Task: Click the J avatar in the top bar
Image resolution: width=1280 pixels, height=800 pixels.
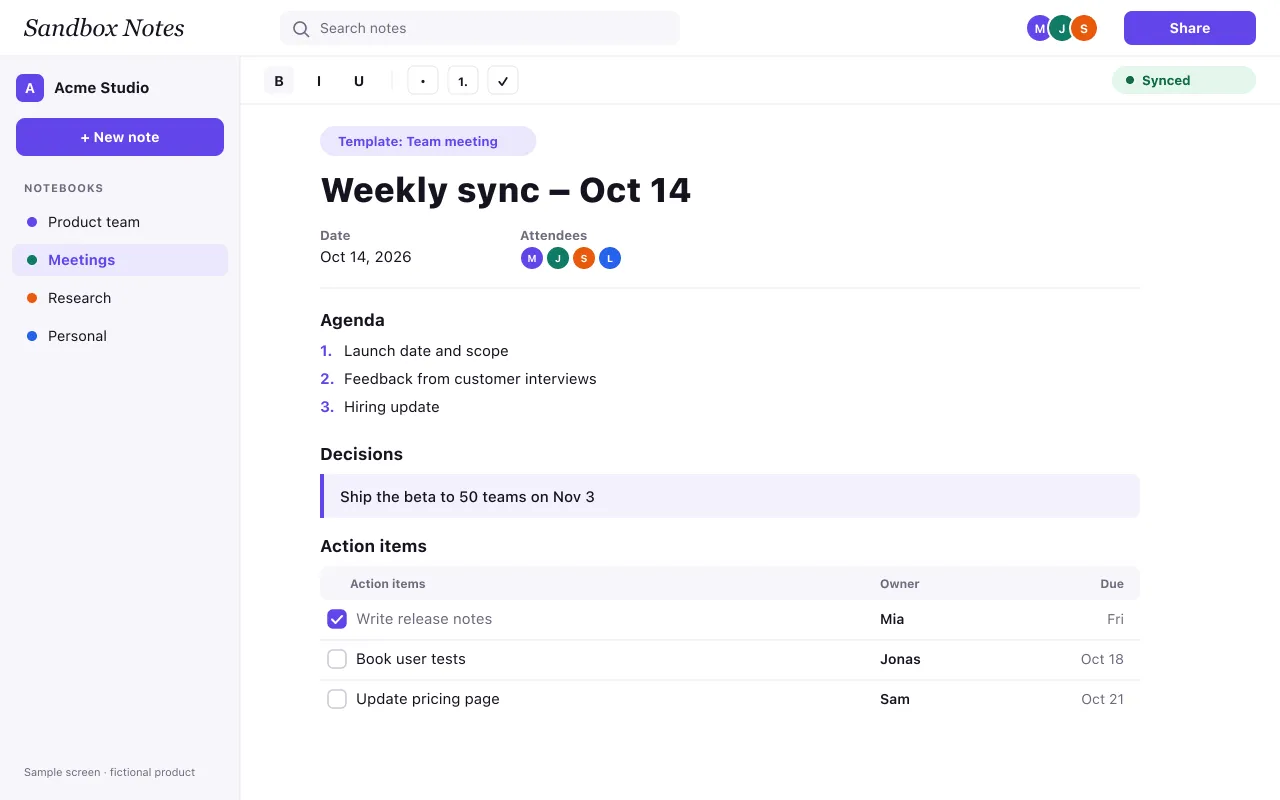Action: pos(1062,28)
